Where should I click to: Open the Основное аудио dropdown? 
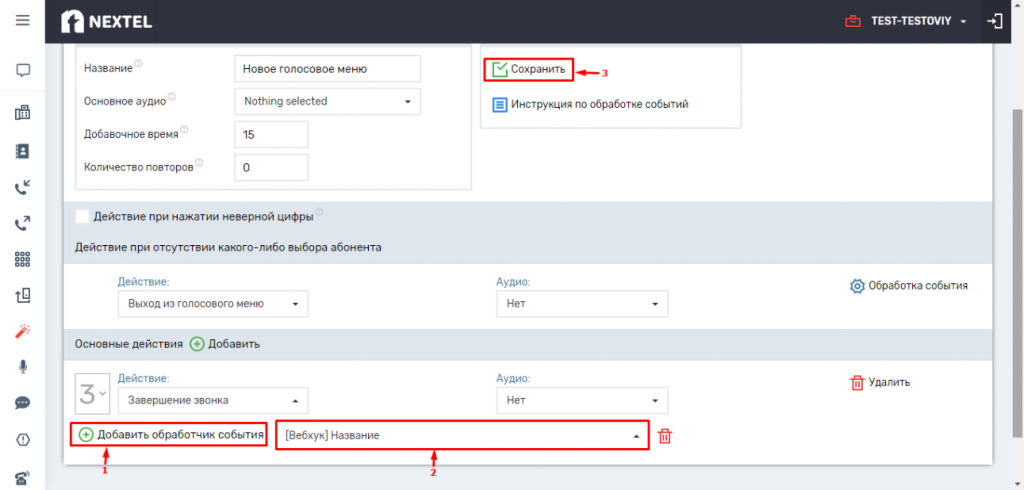click(x=327, y=101)
